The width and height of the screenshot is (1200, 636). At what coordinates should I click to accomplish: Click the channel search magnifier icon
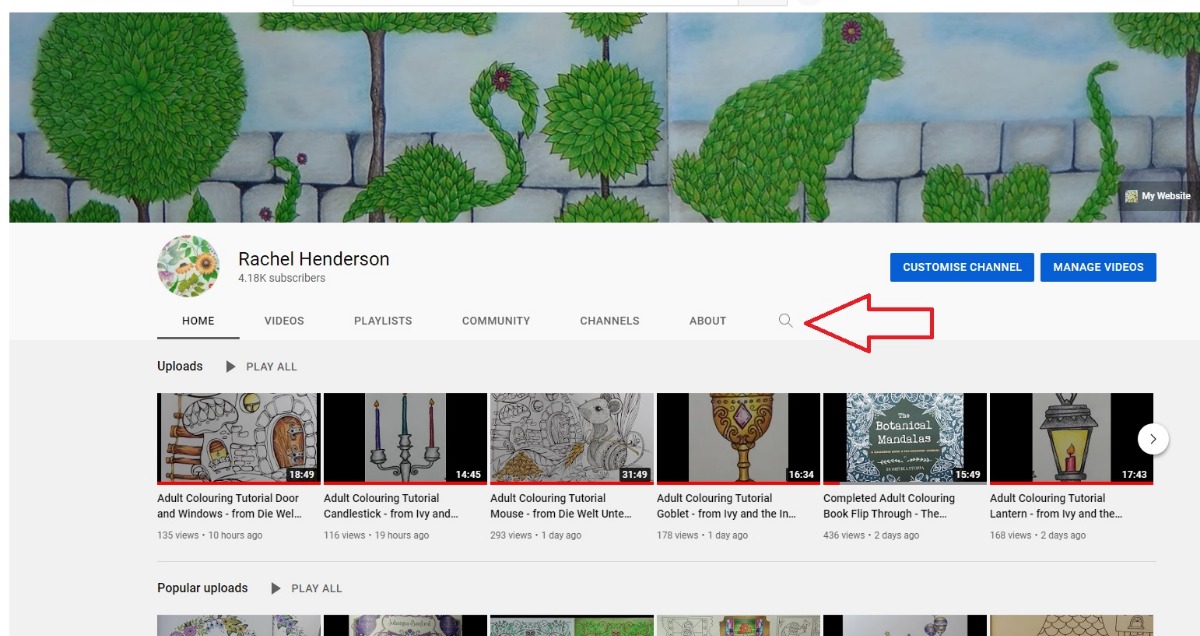point(786,321)
